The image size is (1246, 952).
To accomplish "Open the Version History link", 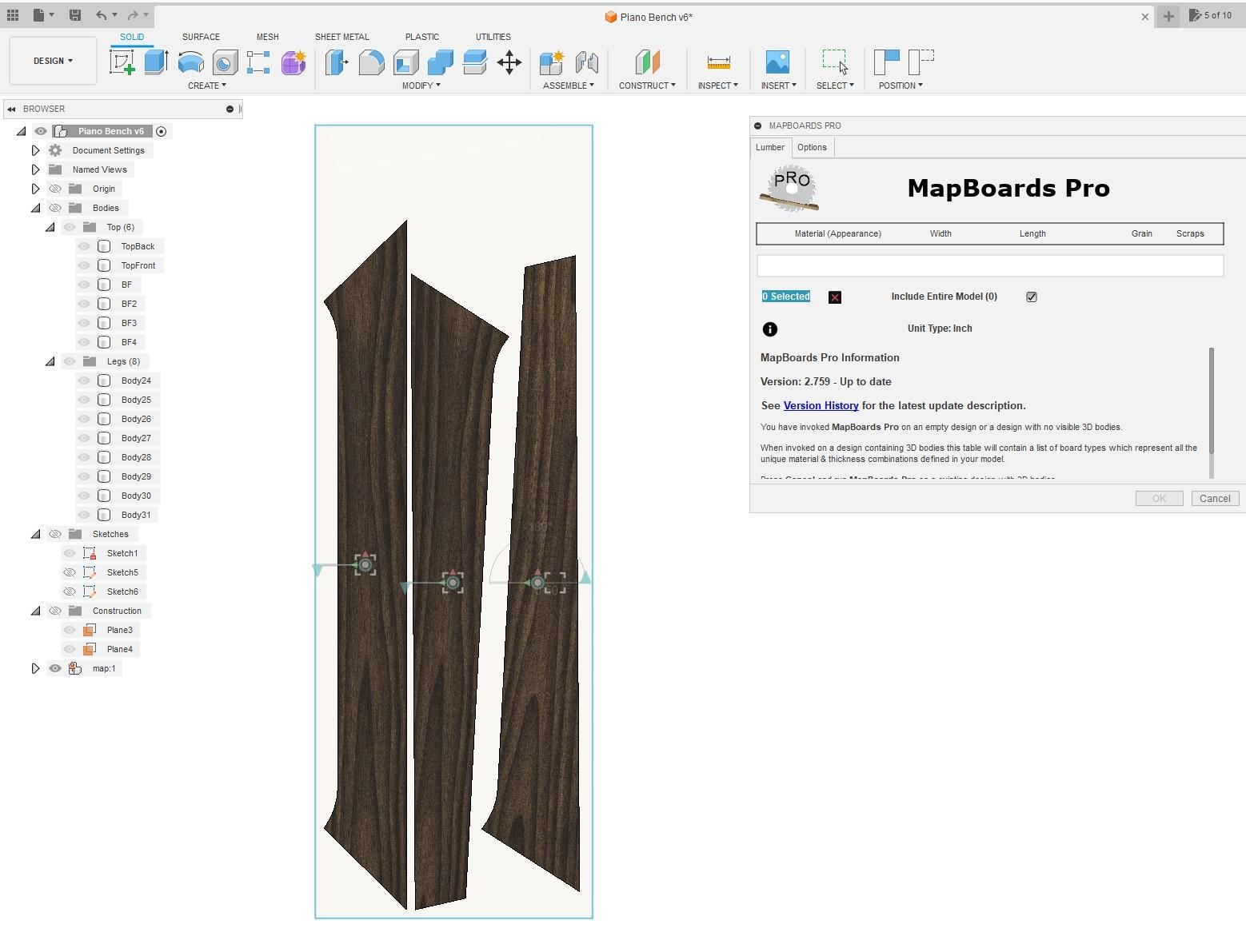I will point(821,405).
